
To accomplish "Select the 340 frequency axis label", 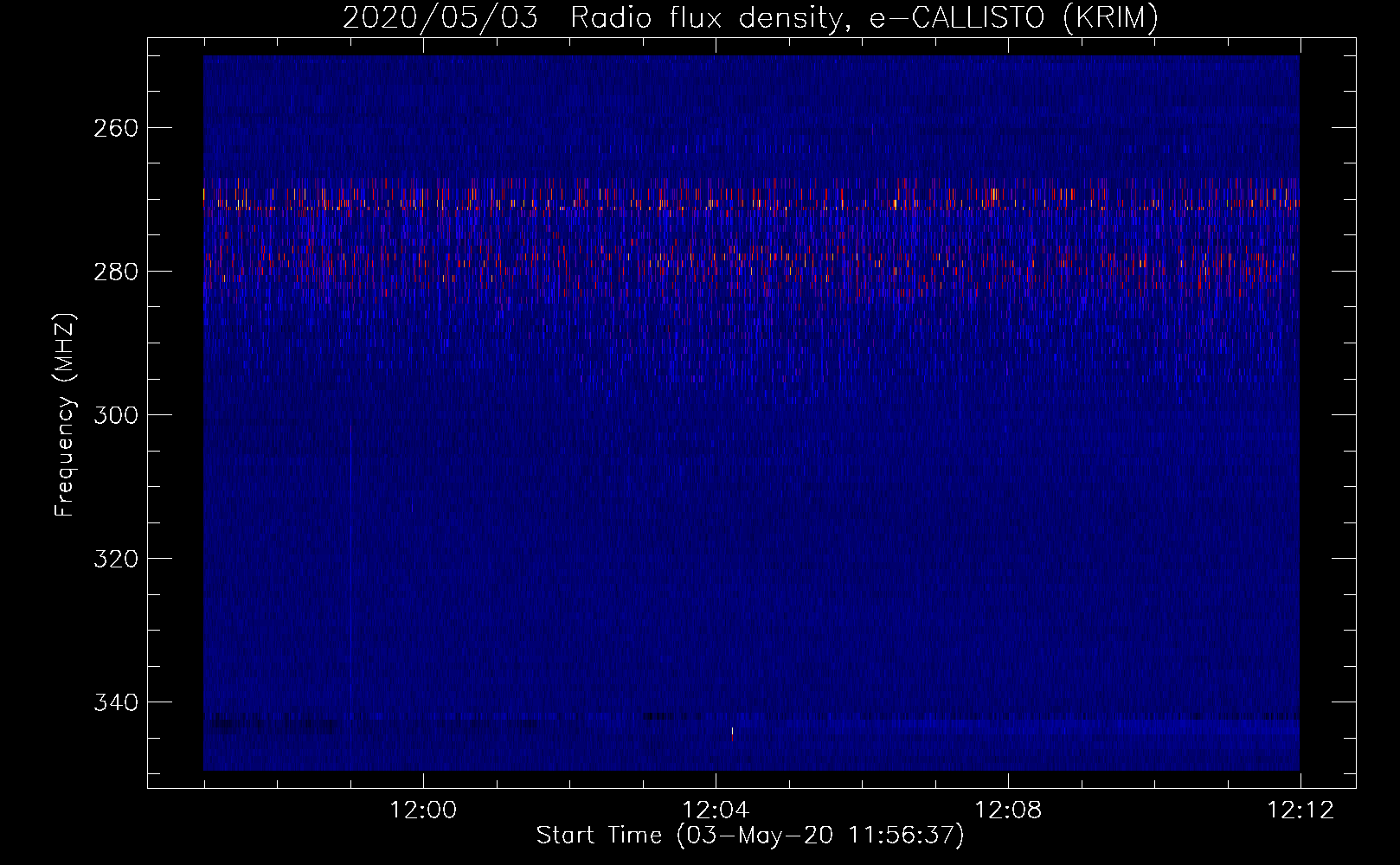I will click(116, 703).
